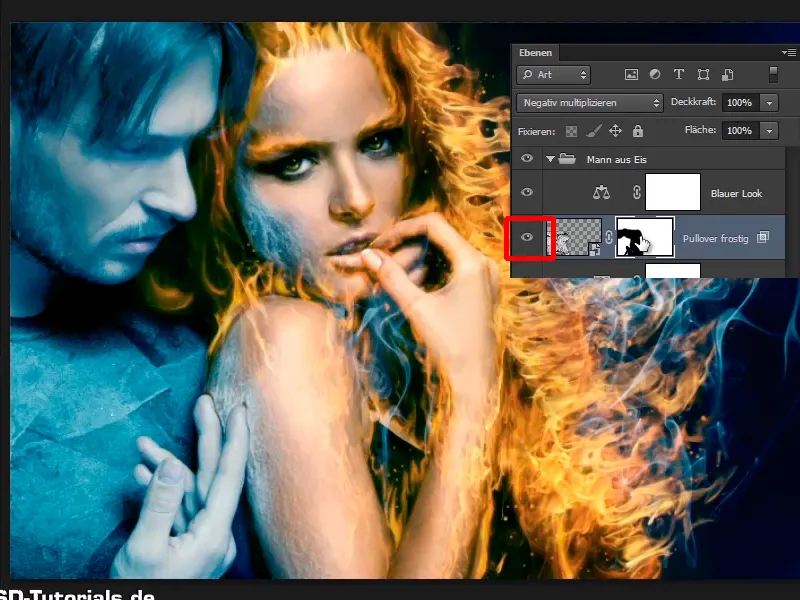Toggle visibility of Pullover frostig layer
The image size is (800, 600).
coord(527,237)
